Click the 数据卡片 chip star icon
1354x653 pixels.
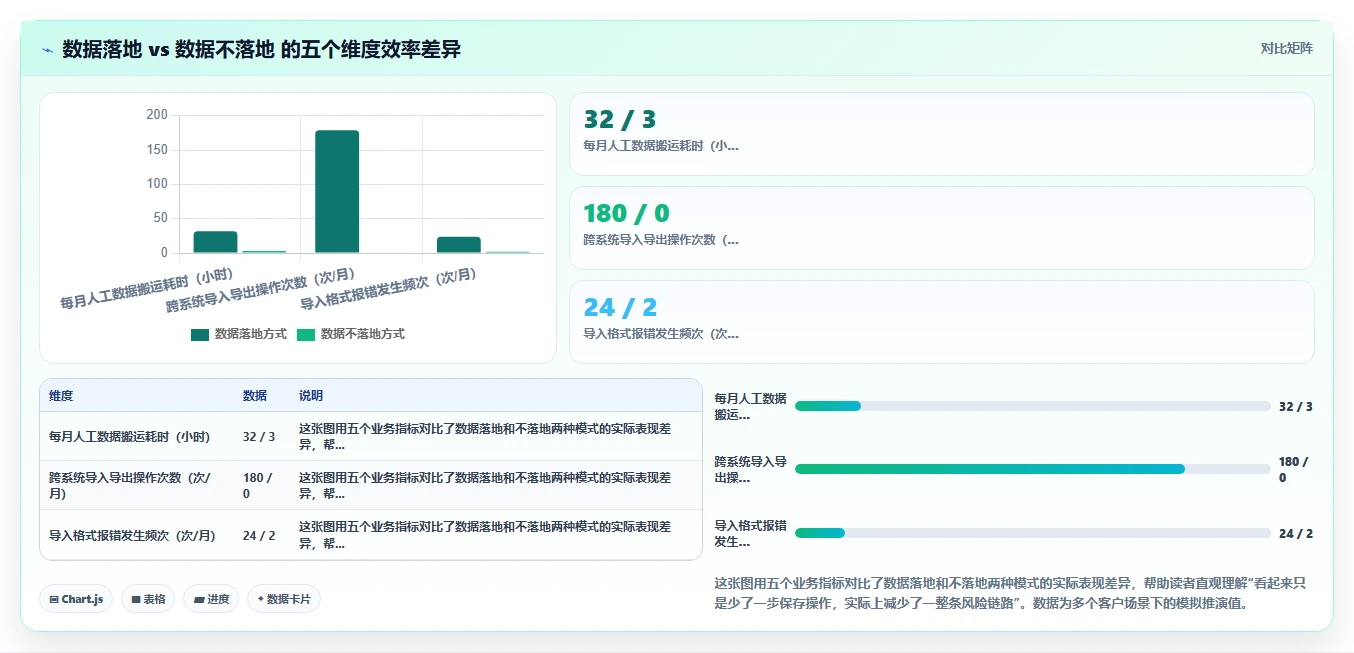(x=261, y=599)
